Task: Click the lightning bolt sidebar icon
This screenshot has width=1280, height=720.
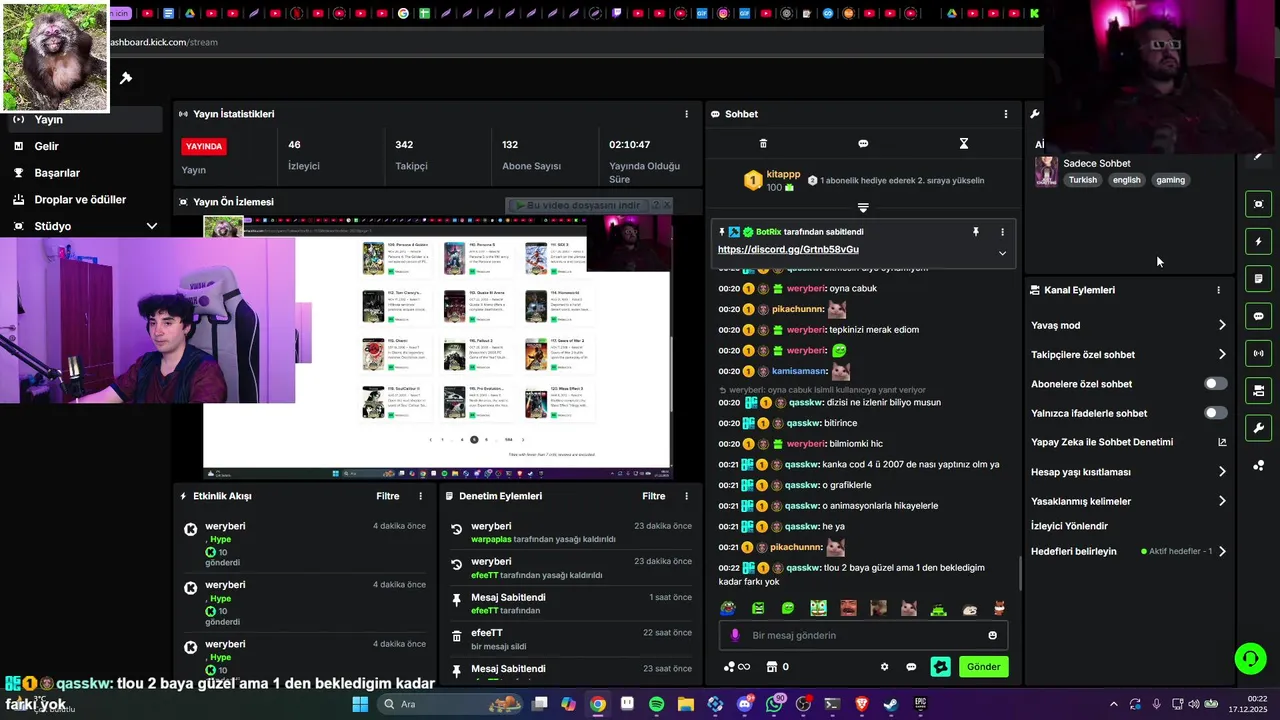Action: [x=1258, y=241]
